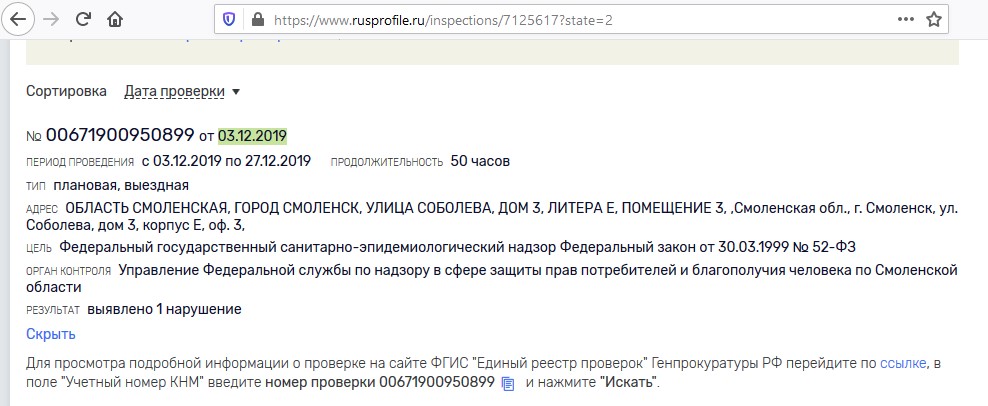The image size is (988, 406).
Task: Reload the current rusprofile page
Action: (83, 20)
